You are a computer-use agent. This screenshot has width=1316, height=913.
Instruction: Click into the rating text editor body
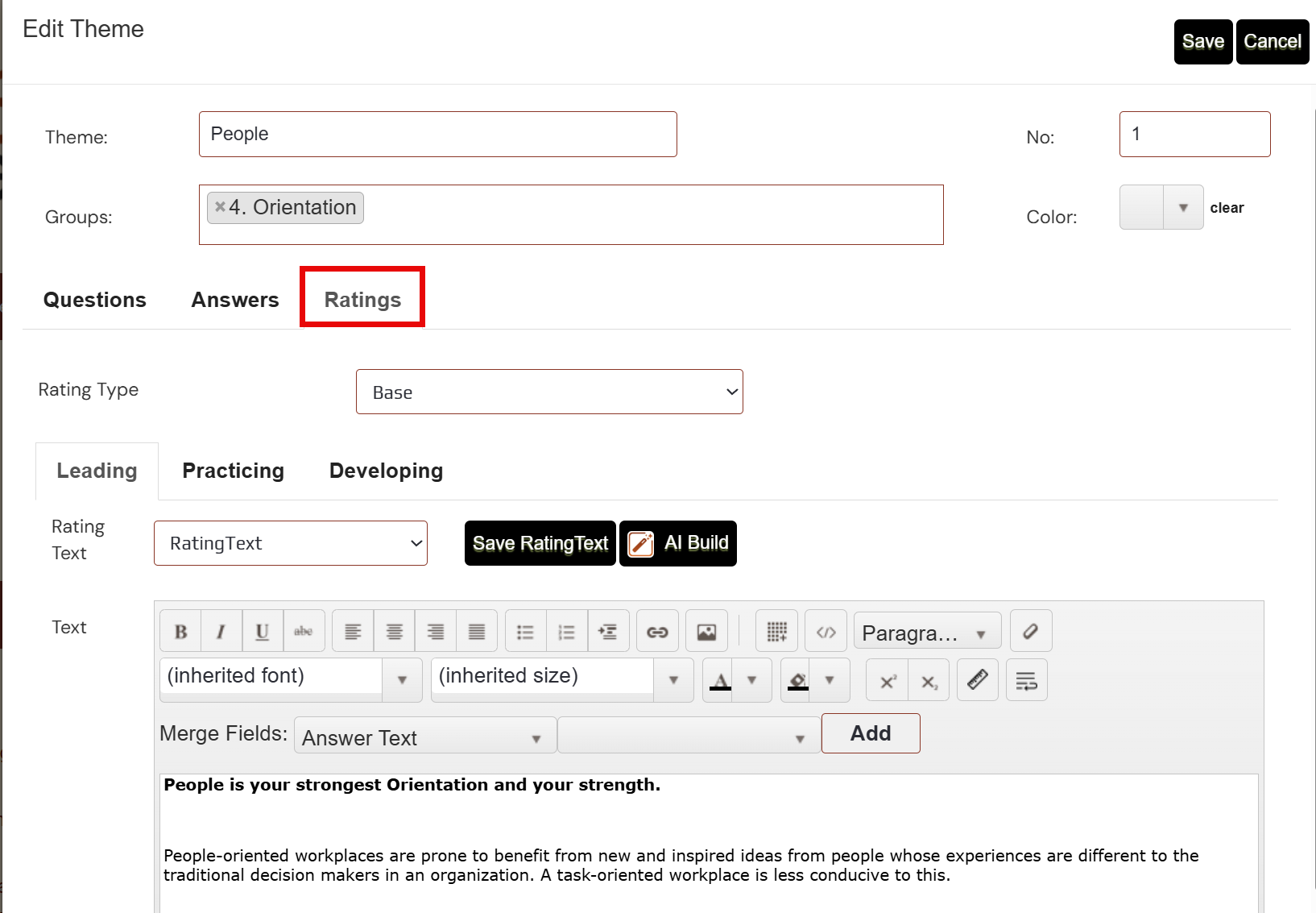pyautogui.click(x=709, y=843)
